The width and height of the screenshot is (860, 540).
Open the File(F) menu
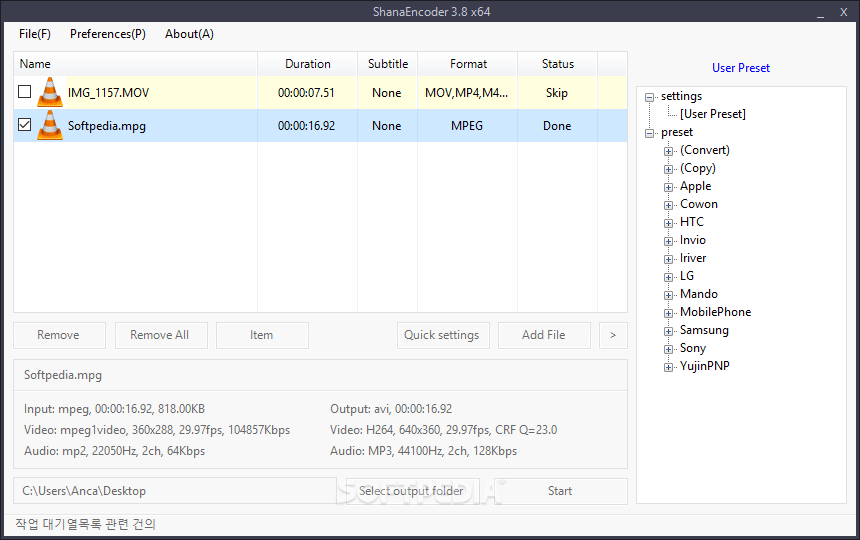coord(35,34)
